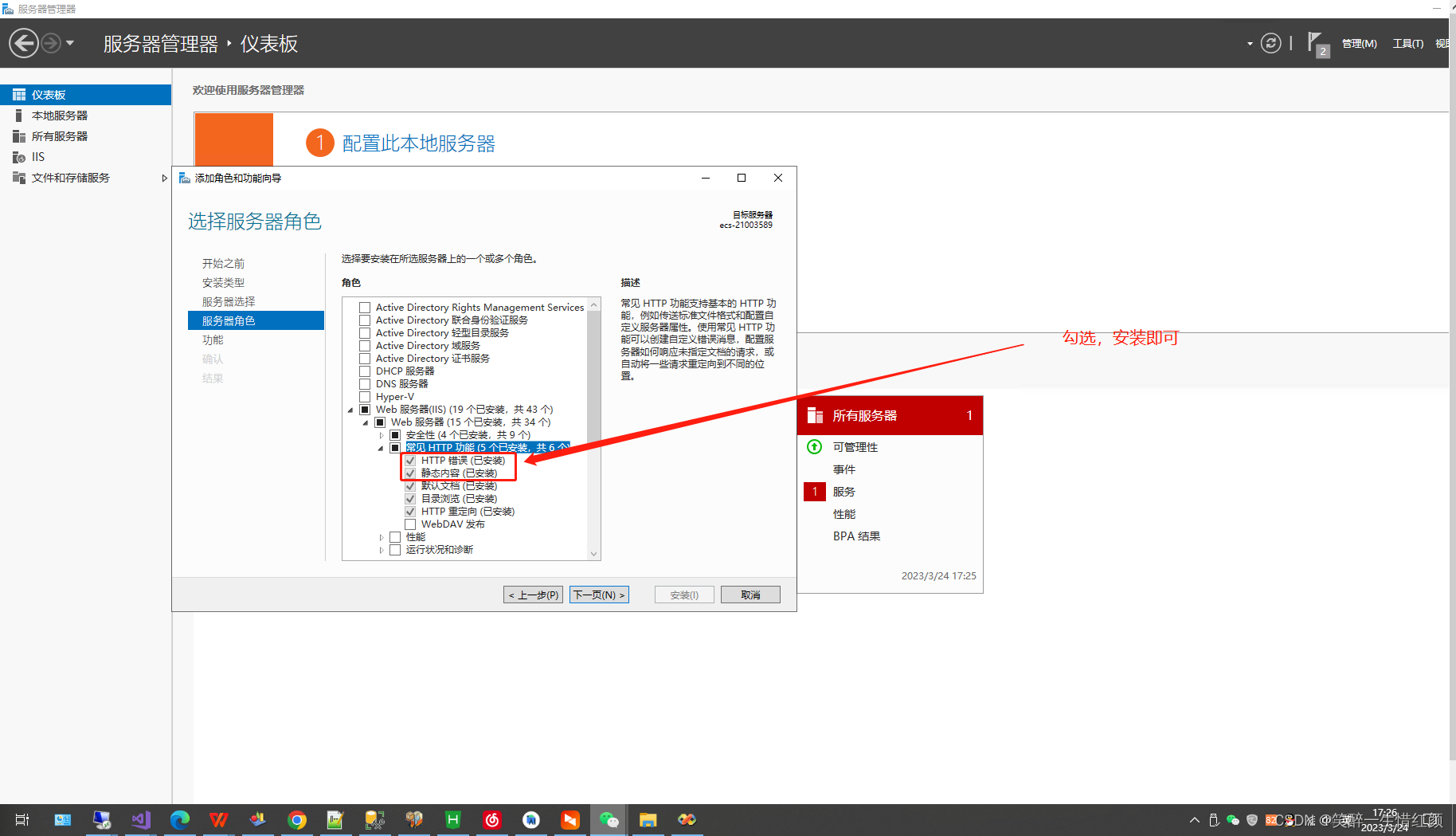Click the 配置此本地服务器 link
1456x836 pixels.
[x=418, y=143]
